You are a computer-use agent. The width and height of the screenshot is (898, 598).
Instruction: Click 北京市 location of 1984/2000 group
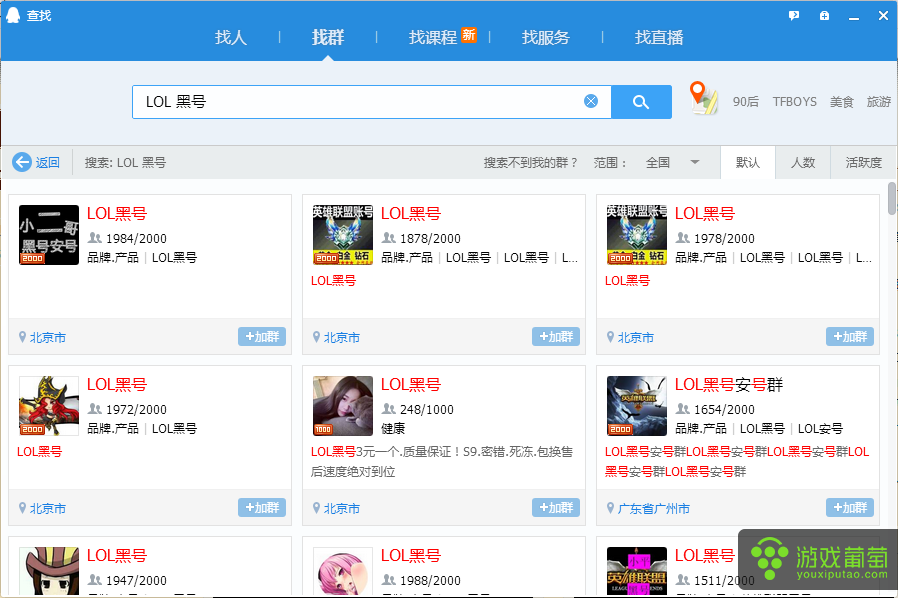48,338
